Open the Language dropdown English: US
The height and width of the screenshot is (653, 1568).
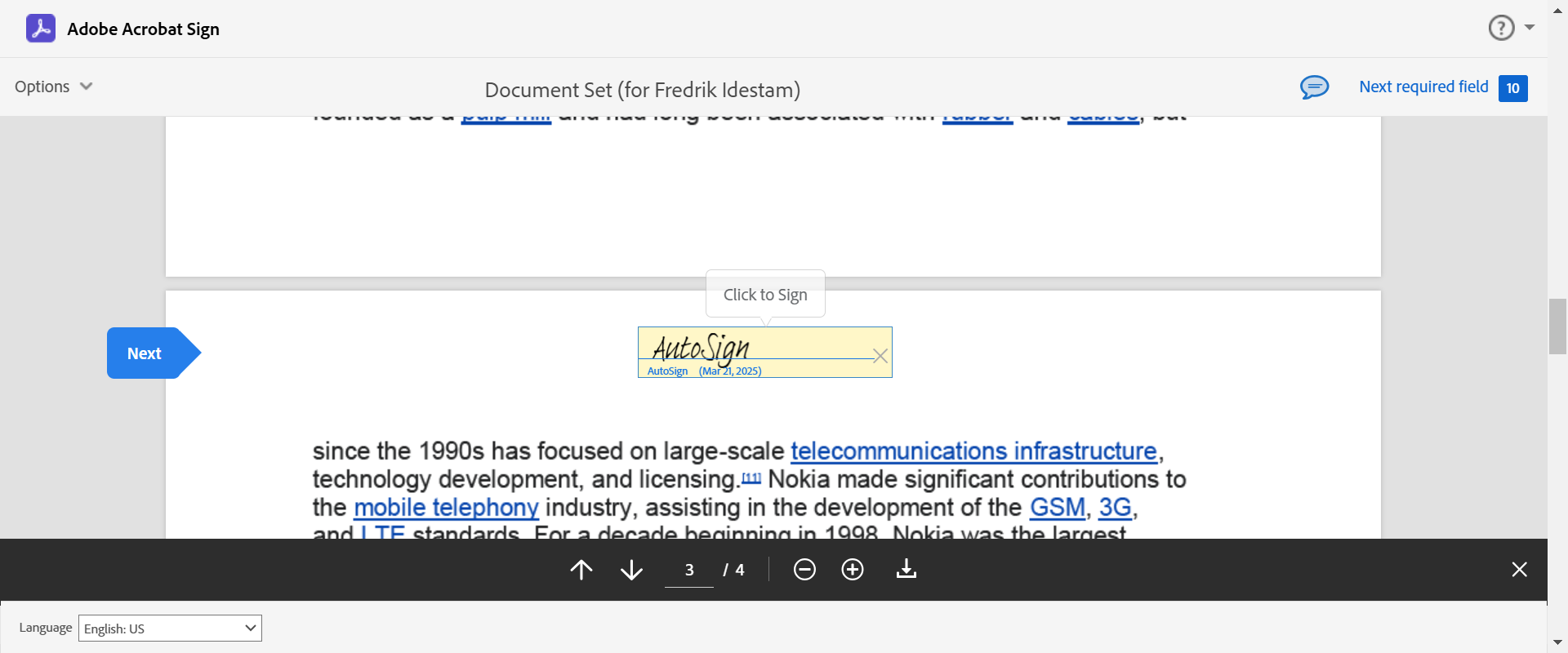[x=170, y=628]
